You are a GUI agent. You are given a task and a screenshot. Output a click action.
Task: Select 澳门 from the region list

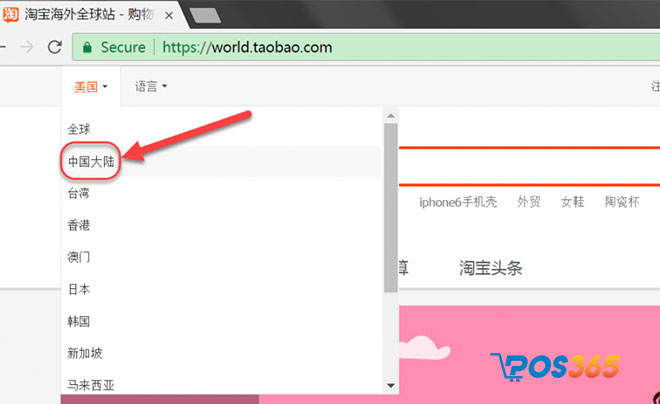(x=221, y=257)
